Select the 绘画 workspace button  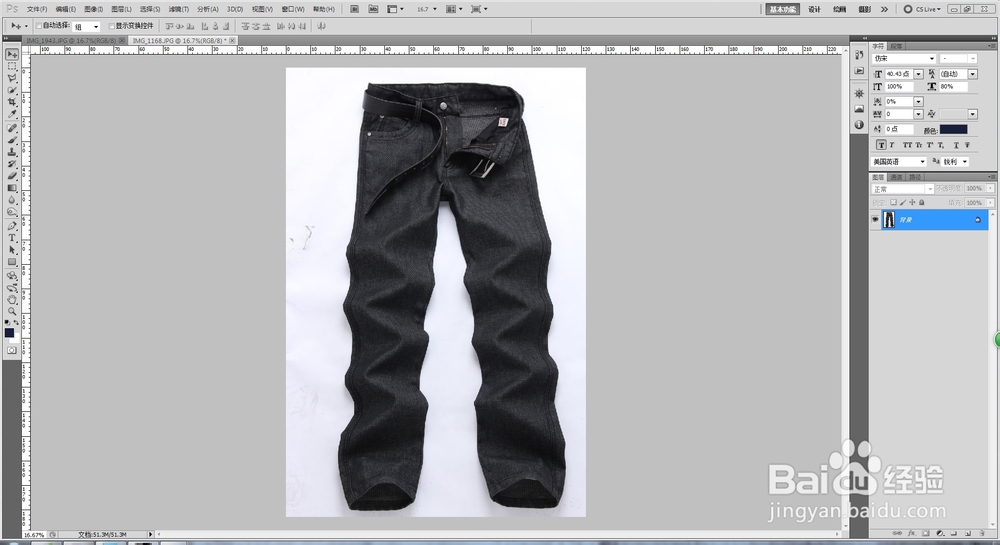(x=840, y=9)
